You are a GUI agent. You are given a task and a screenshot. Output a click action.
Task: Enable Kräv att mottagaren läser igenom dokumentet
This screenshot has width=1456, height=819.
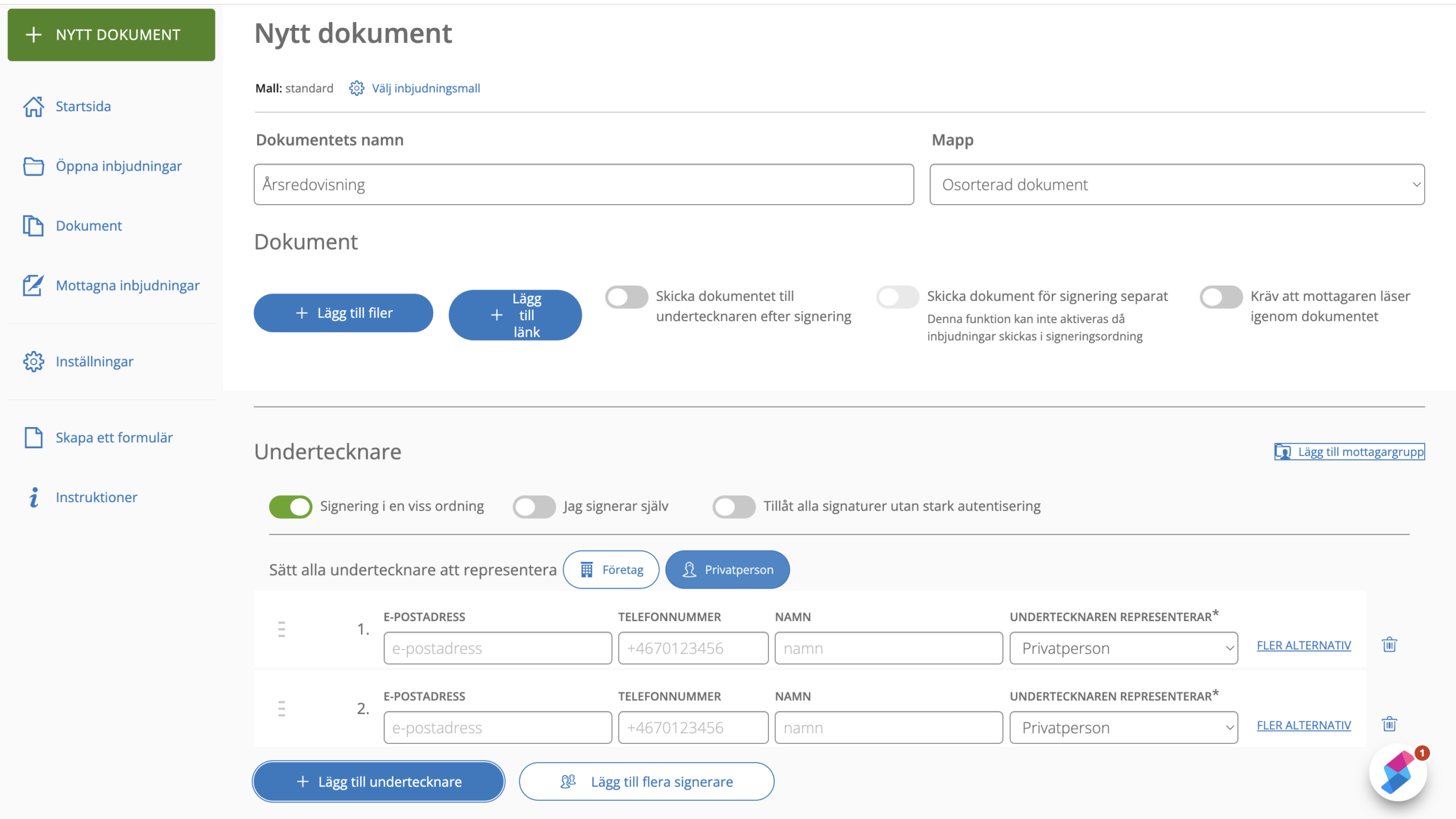(x=1221, y=296)
